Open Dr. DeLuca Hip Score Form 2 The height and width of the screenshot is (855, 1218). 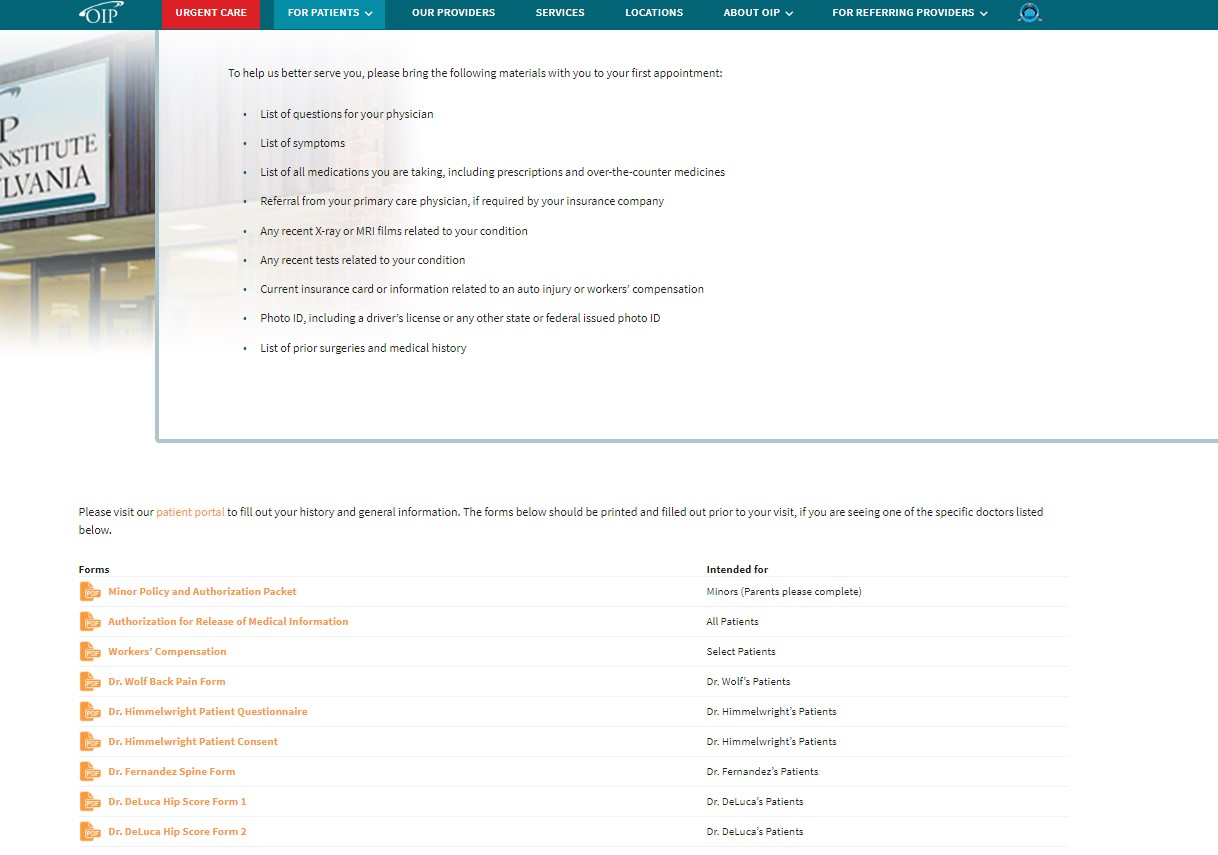pyautogui.click(x=177, y=832)
